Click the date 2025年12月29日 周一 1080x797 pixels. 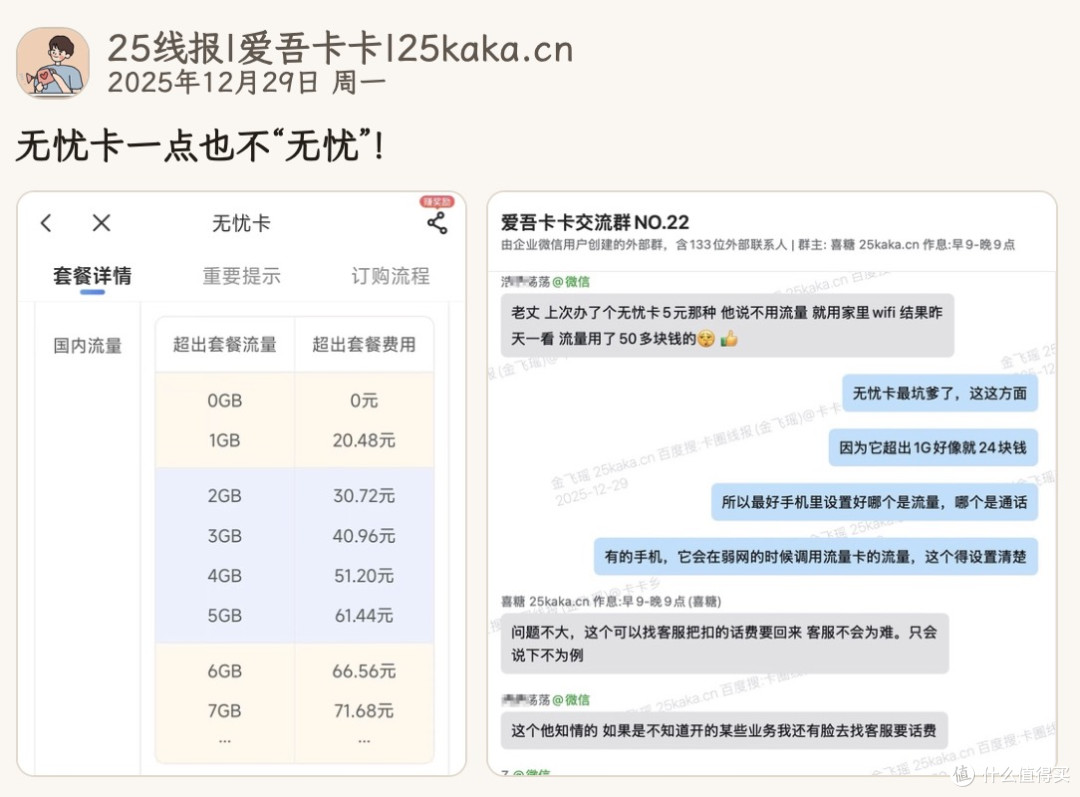pyautogui.click(x=247, y=83)
